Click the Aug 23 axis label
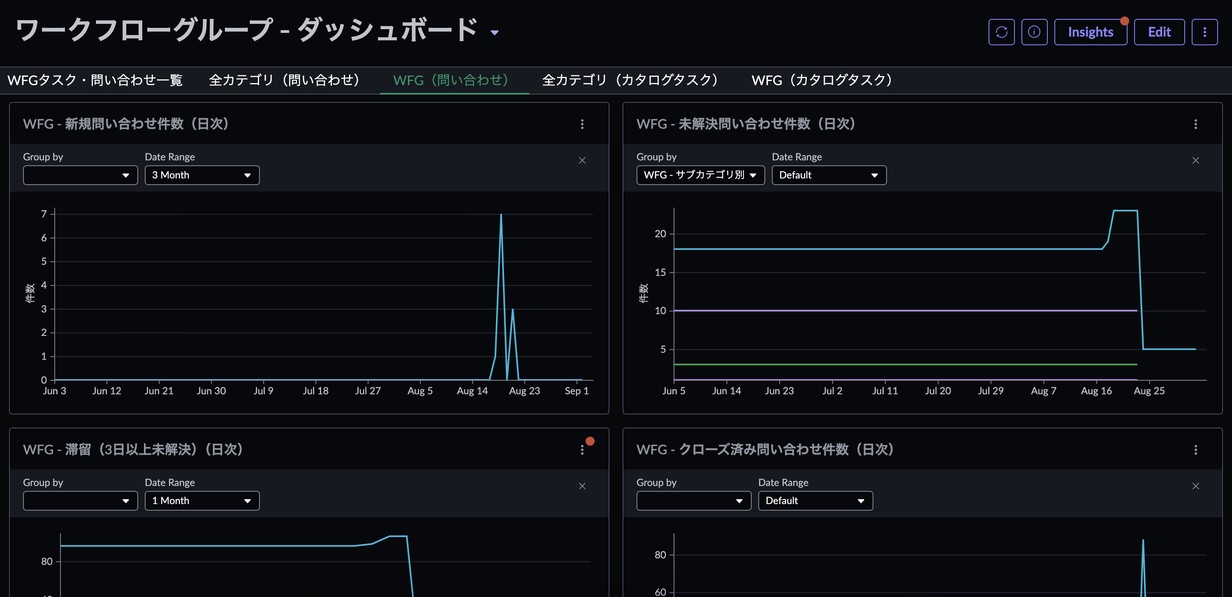 click(x=524, y=391)
